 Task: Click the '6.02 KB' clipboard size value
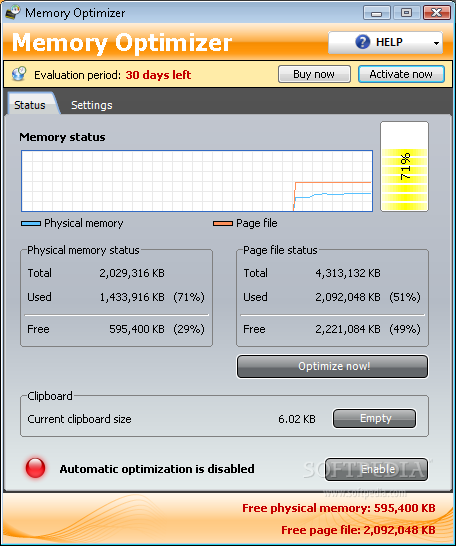[x=297, y=419]
